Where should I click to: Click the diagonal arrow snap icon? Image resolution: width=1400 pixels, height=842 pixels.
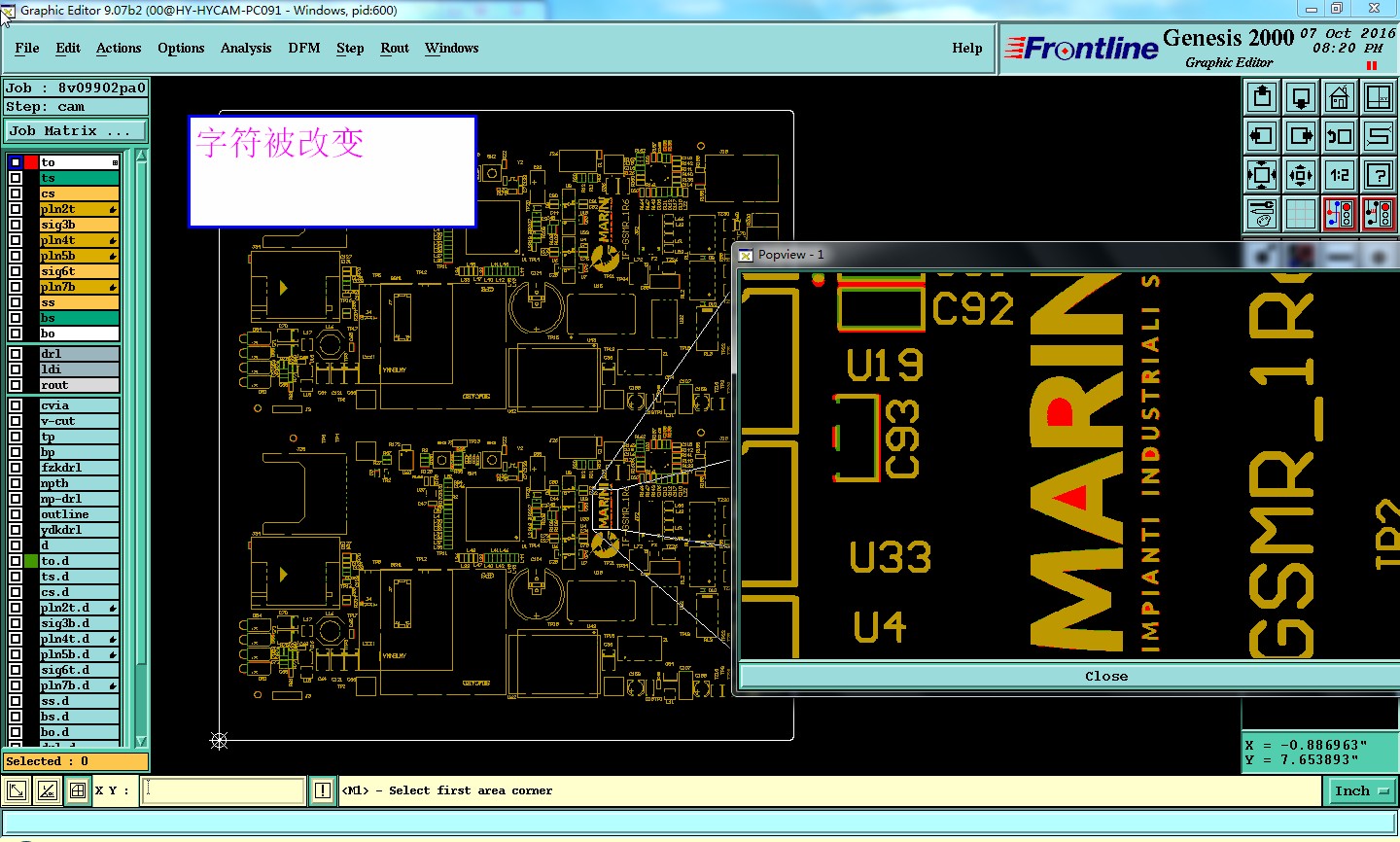tap(17, 790)
